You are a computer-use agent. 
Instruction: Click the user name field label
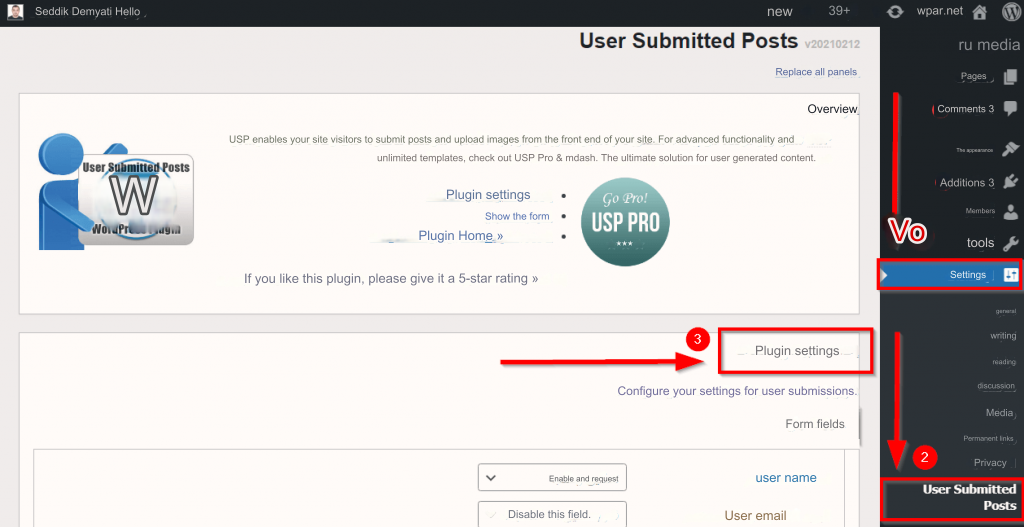point(786,478)
